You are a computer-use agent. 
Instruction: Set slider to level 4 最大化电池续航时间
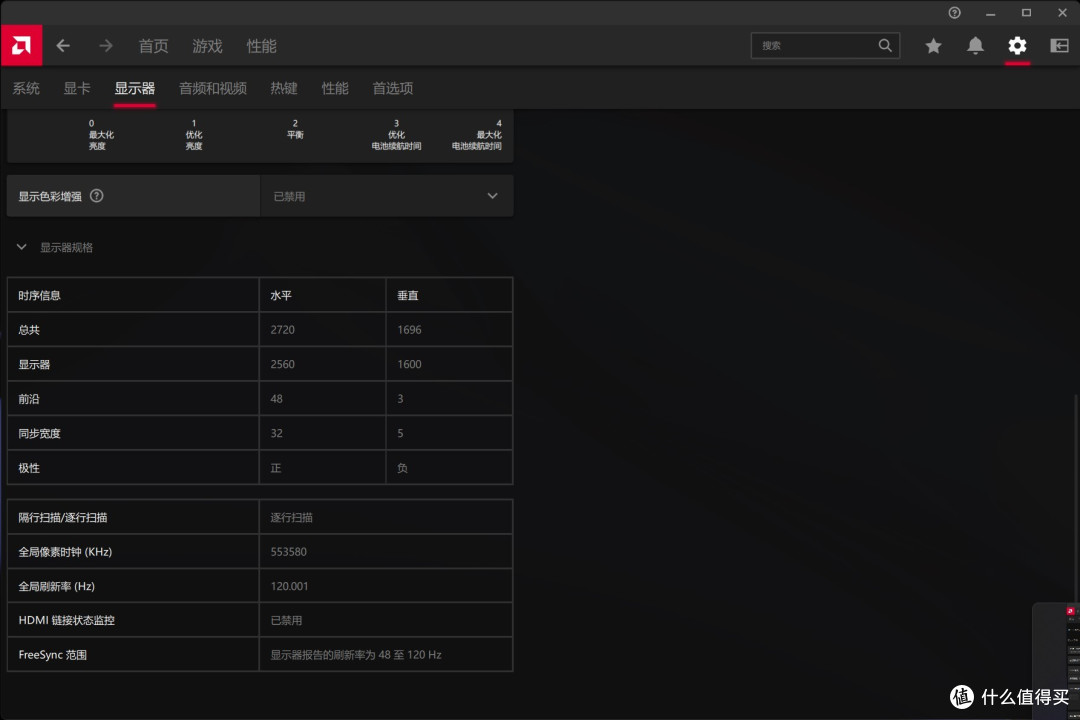click(x=477, y=134)
